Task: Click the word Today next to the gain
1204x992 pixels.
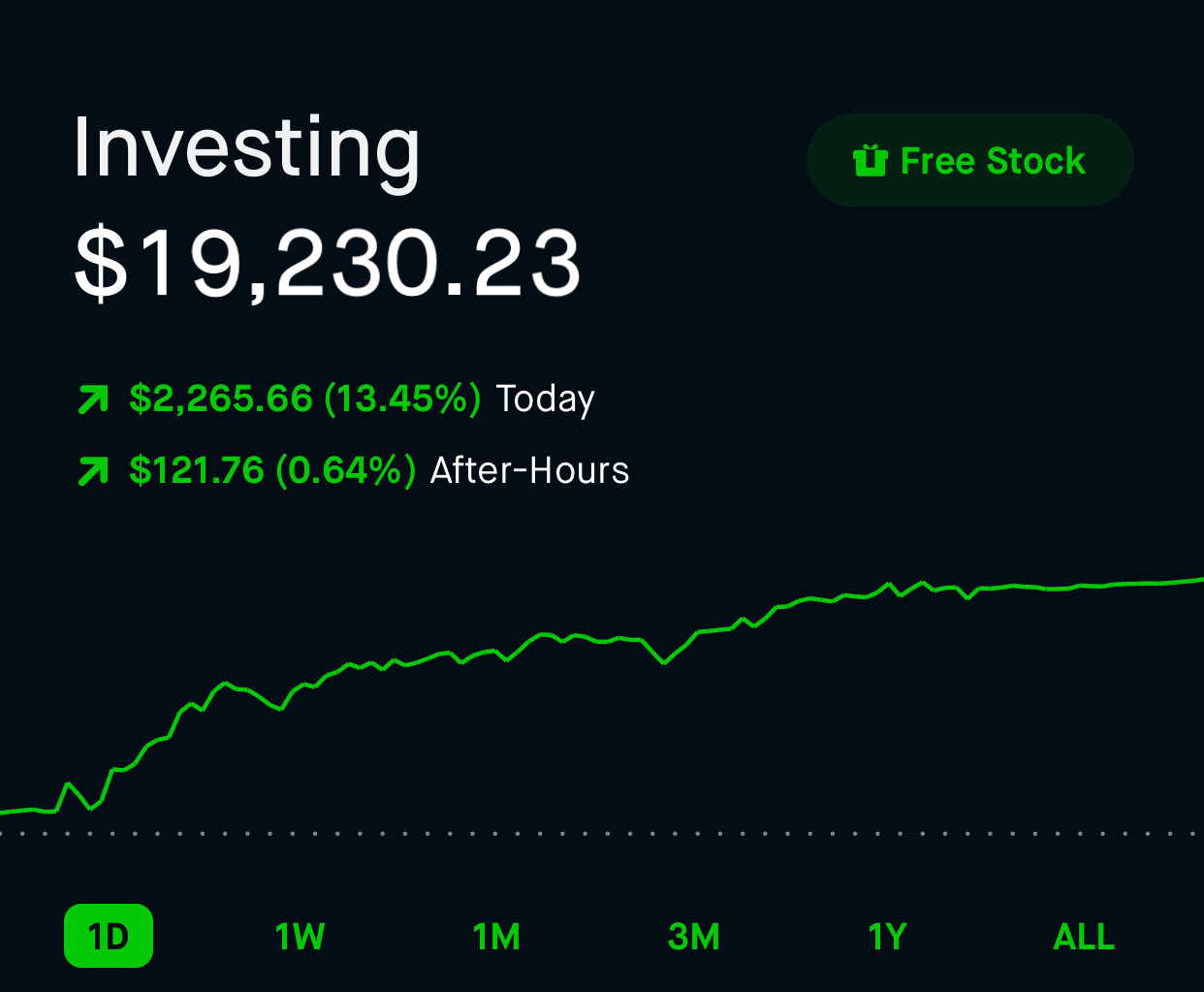Action: point(545,398)
